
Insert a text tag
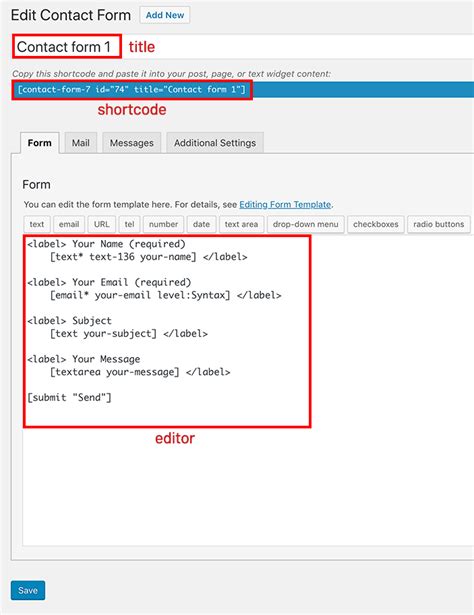[37, 224]
